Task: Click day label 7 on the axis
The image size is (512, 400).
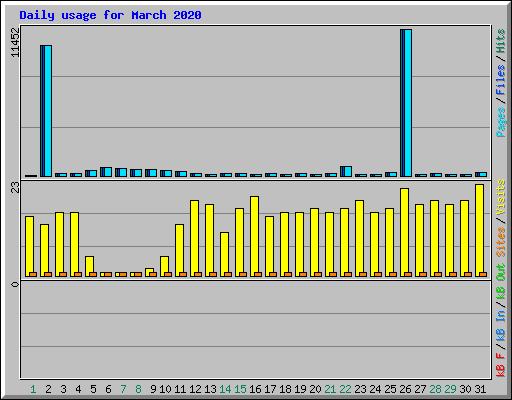Action: click(x=123, y=389)
